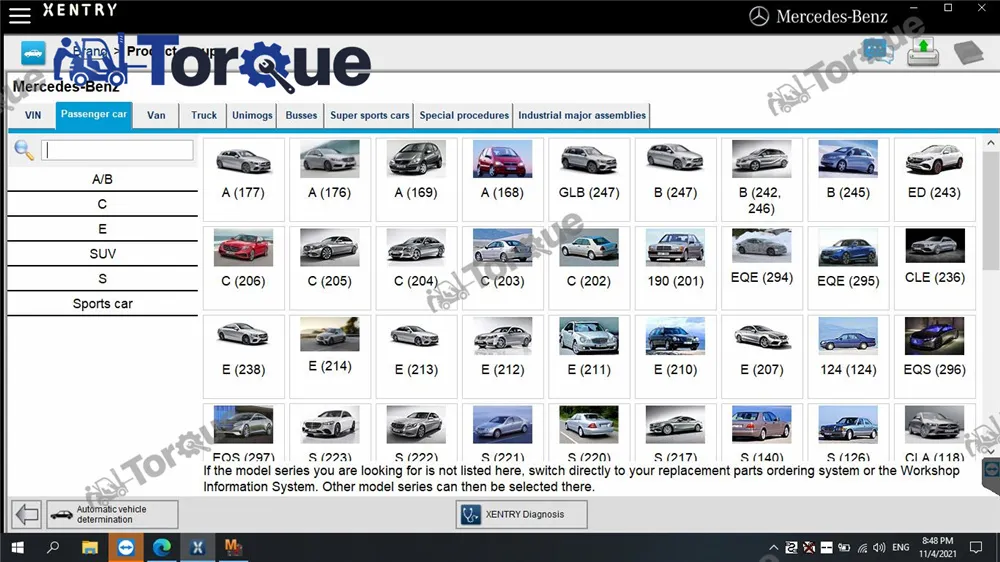Select model EQE (295)
The width and height of the screenshot is (1000, 562).
848,268
